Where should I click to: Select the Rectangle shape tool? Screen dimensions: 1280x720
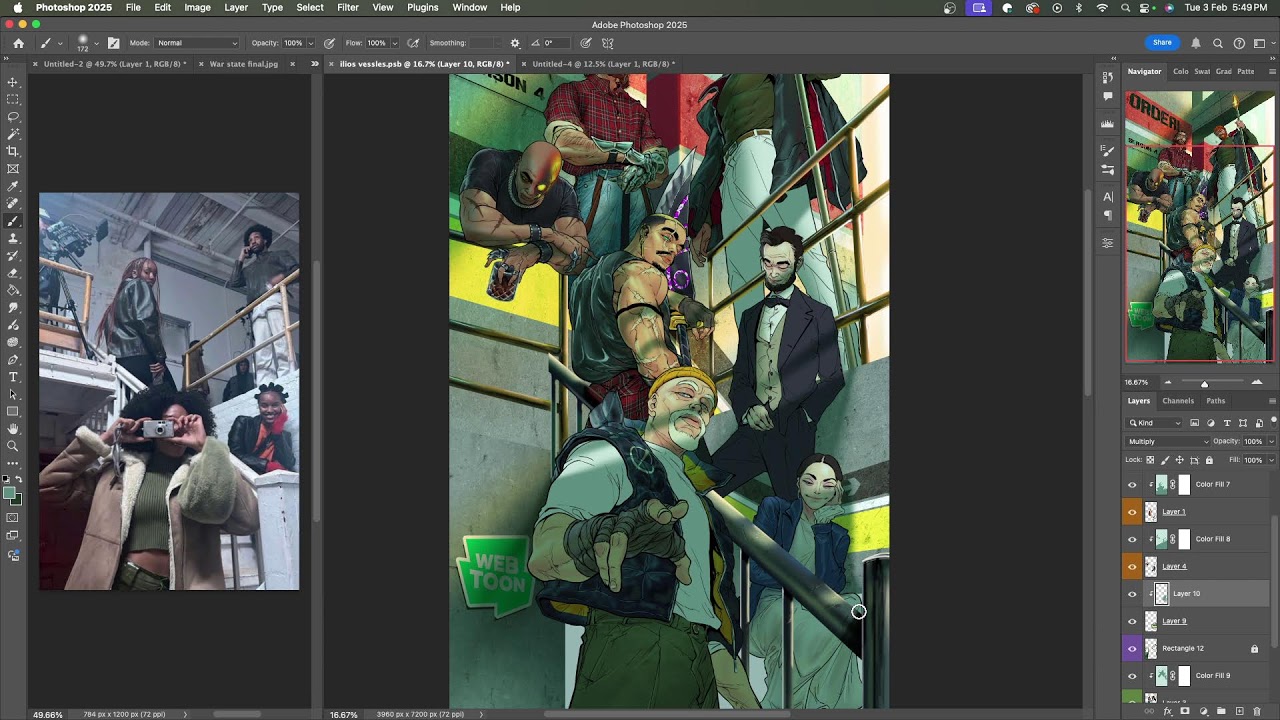tap(13, 411)
